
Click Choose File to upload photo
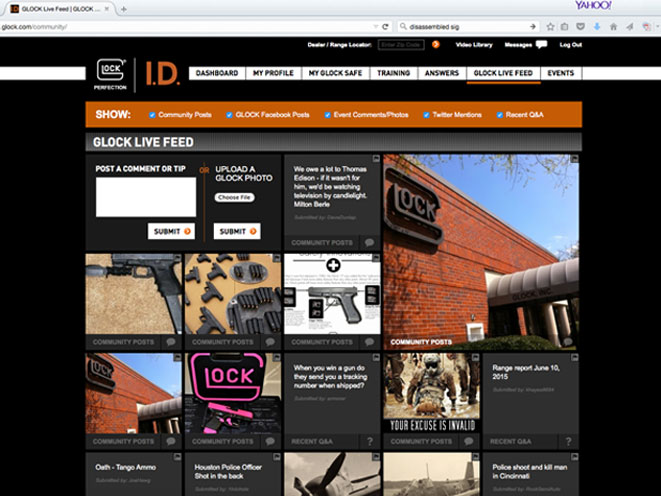coord(234,198)
